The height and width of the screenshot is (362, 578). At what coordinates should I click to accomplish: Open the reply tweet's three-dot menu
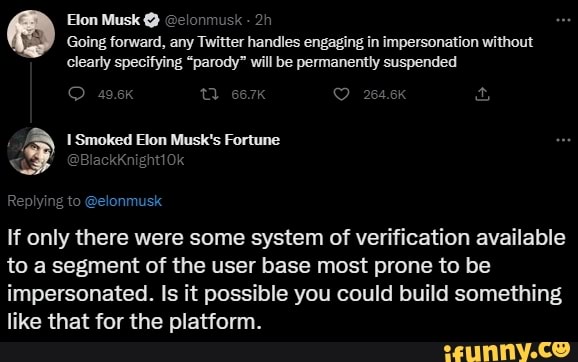tap(563, 140)
